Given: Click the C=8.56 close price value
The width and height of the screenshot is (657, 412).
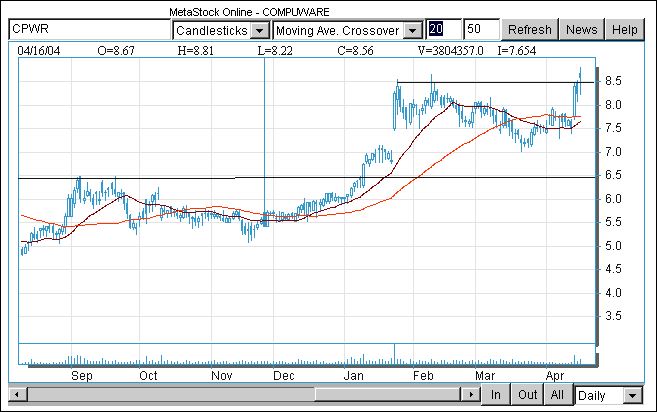Looking at the screenshot, I should pos(355,51).
